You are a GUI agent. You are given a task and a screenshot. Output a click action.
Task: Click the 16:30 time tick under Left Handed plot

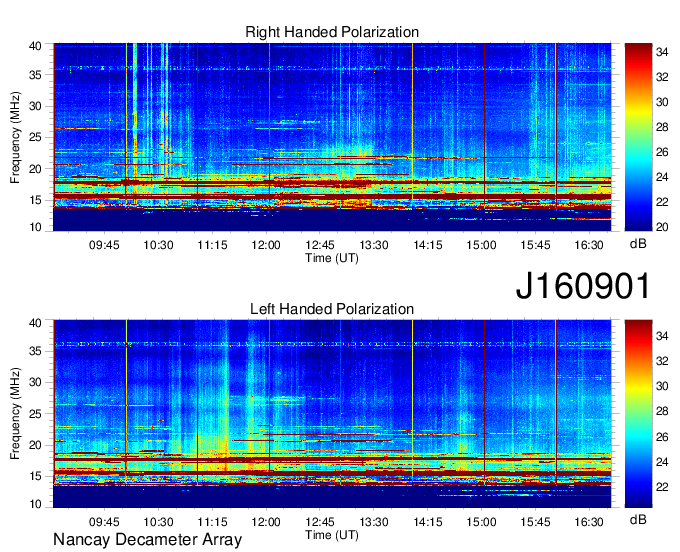[589, 522]
